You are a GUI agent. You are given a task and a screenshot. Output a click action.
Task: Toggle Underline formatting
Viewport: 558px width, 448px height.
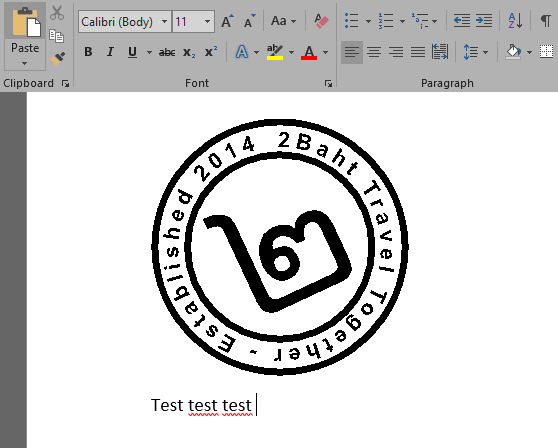point(132,52)
